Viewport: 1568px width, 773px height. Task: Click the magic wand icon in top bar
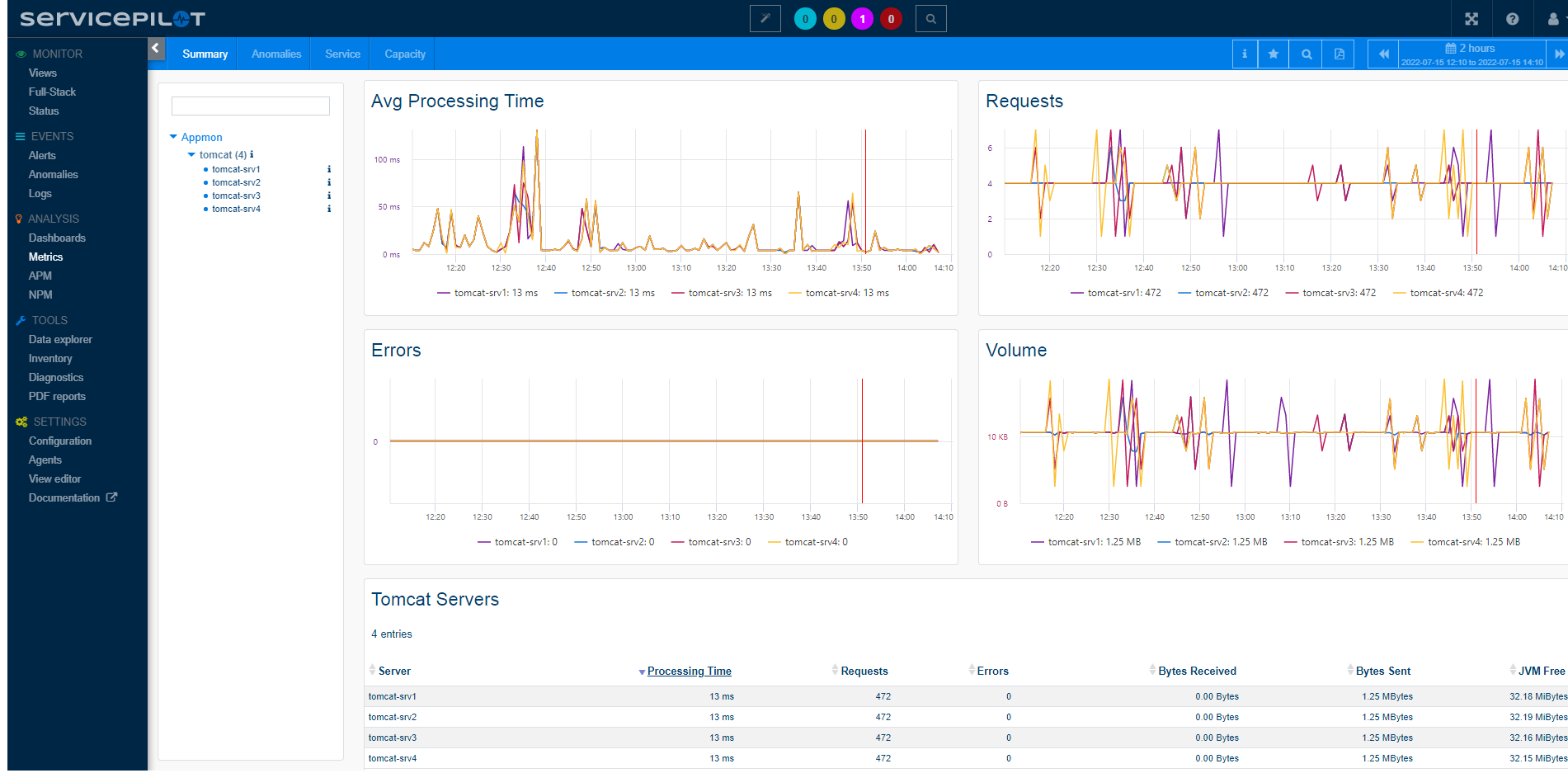coord(765,19)
